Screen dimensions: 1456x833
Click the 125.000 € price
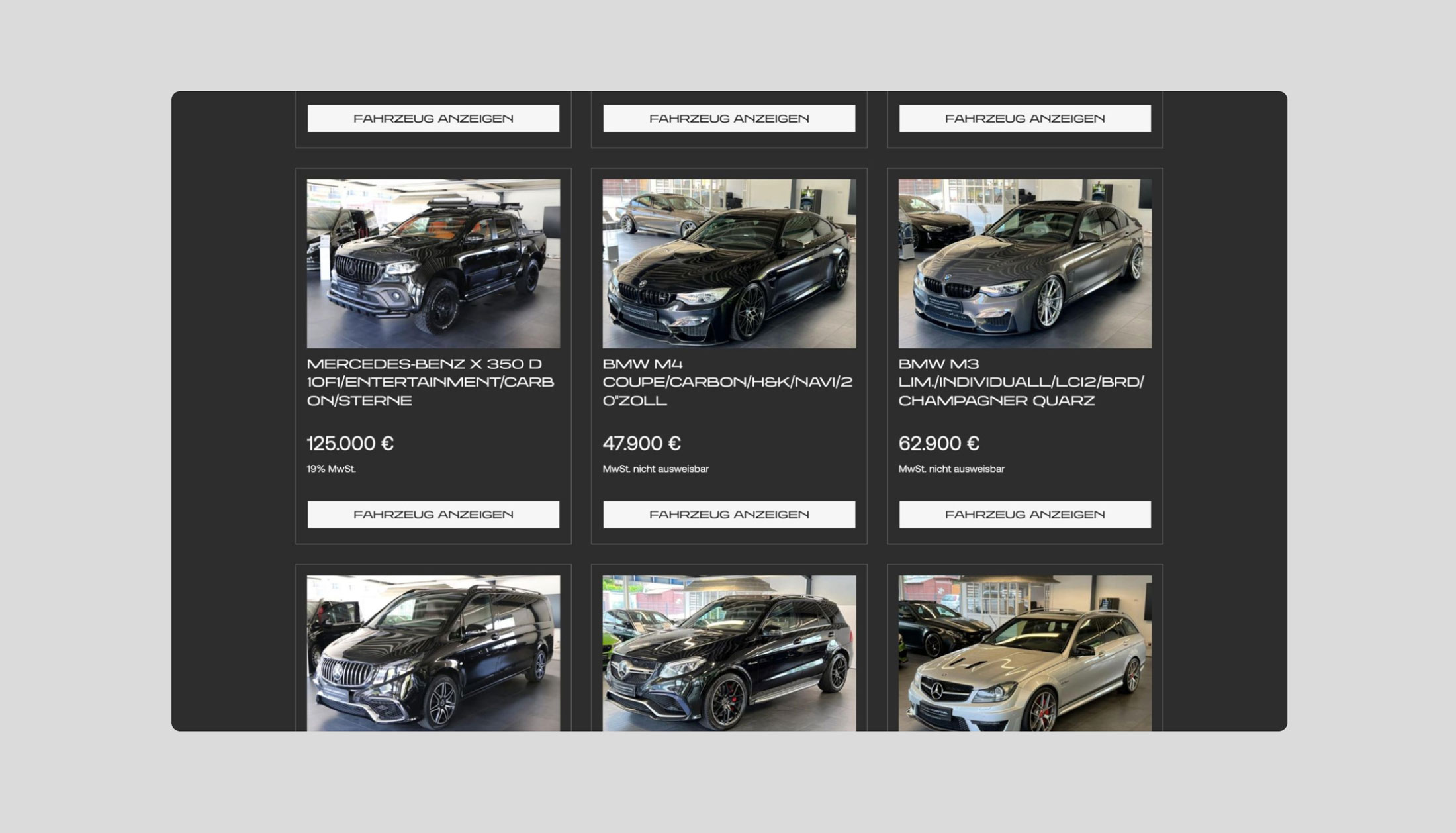coord(350,443)
